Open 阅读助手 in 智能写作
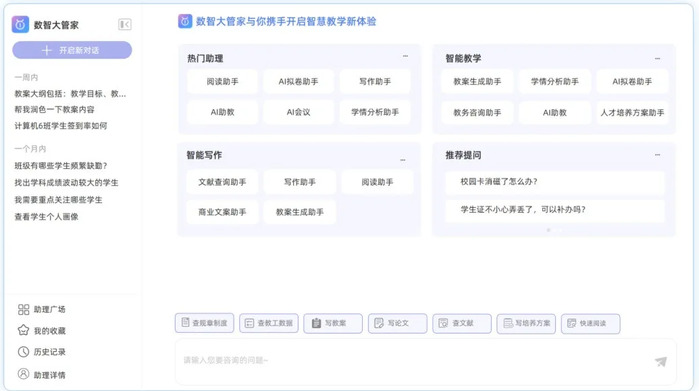This screenshot has height=391, width=699. click(x=377, y=182)
